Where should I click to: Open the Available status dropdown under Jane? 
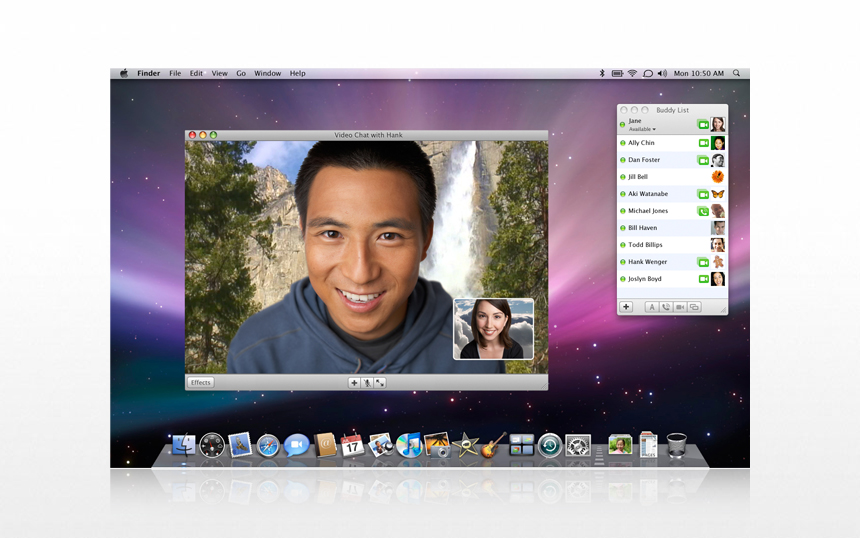click(642, 129)
